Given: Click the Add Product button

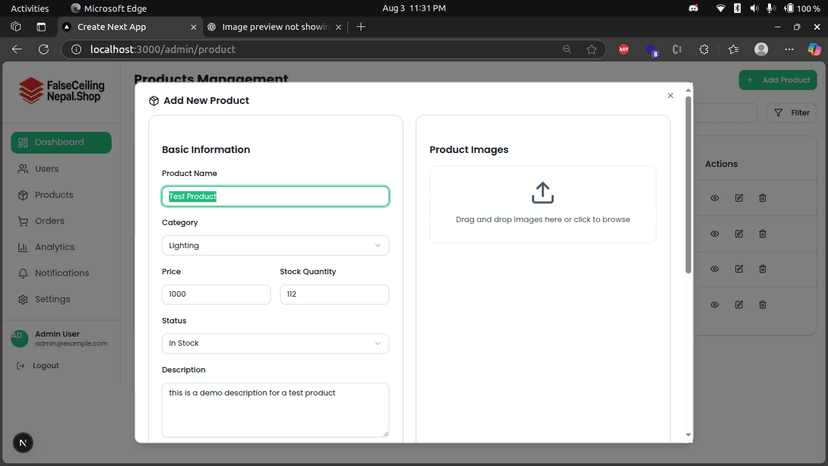Looking at the screenshot, I should (777, 80).
